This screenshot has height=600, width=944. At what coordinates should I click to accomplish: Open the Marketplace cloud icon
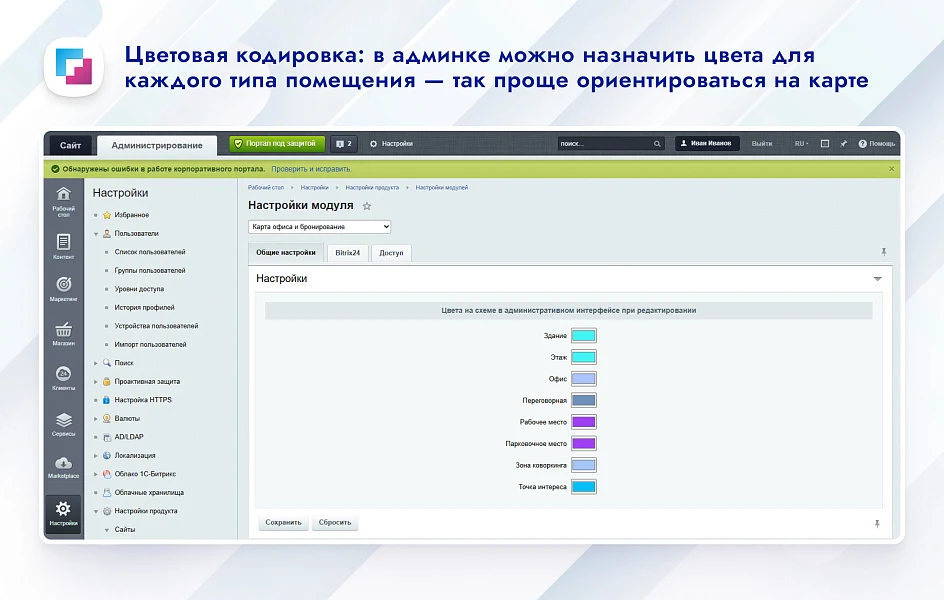click(63, 468)
